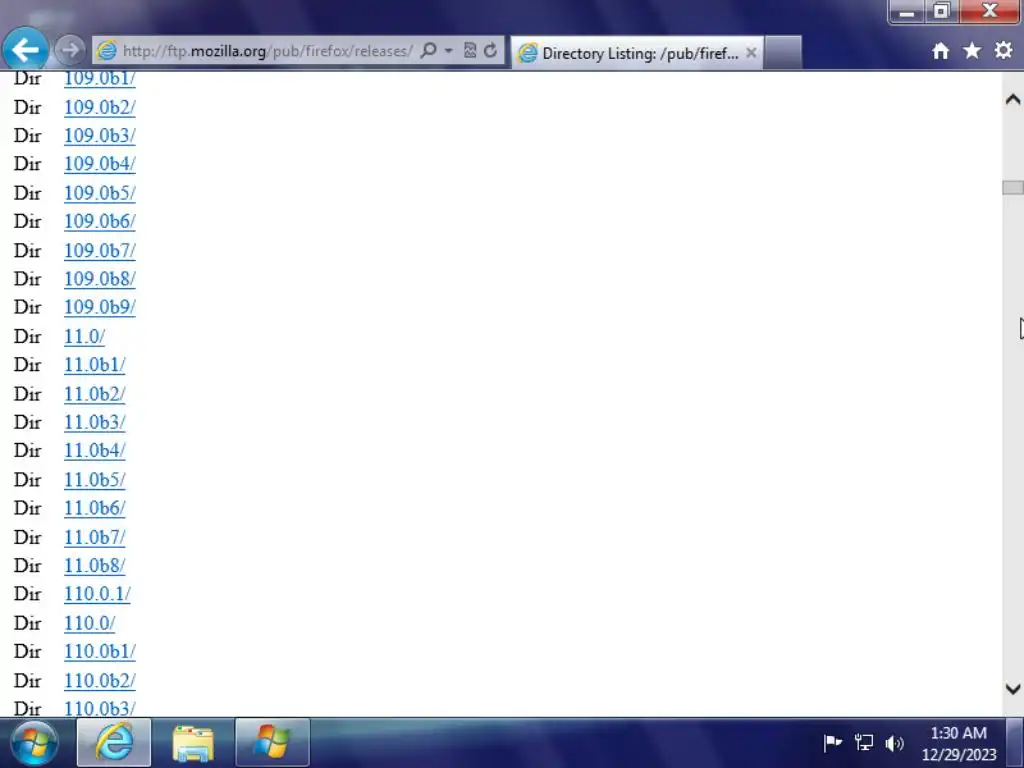
Task: Open Windows Explorer from taskbar
Action: click(193, 743)
